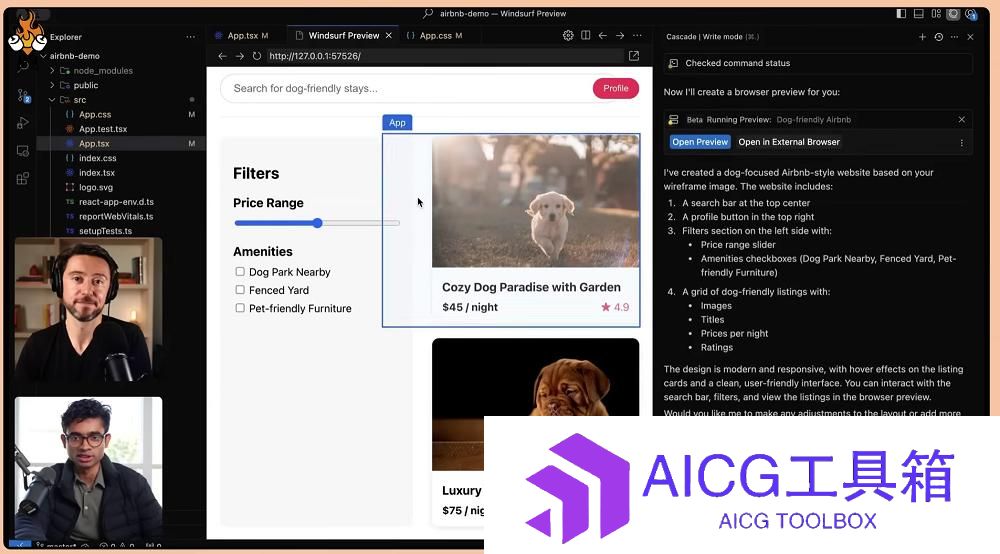Image resolution: width=1000 pixels, height=554 pixels.
Task: Open index.css in the explorer
Action: (x=98, y=158)
